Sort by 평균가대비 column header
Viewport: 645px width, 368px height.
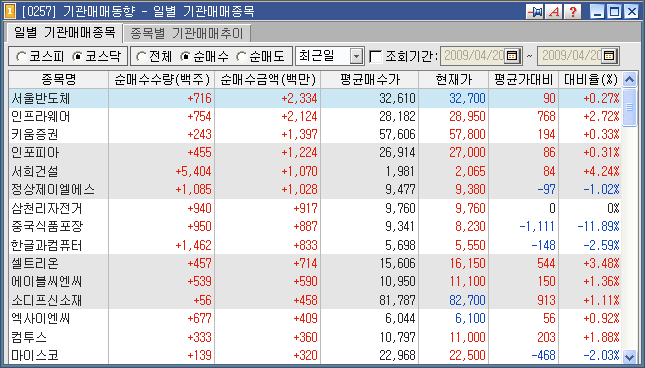click(524, 79)
